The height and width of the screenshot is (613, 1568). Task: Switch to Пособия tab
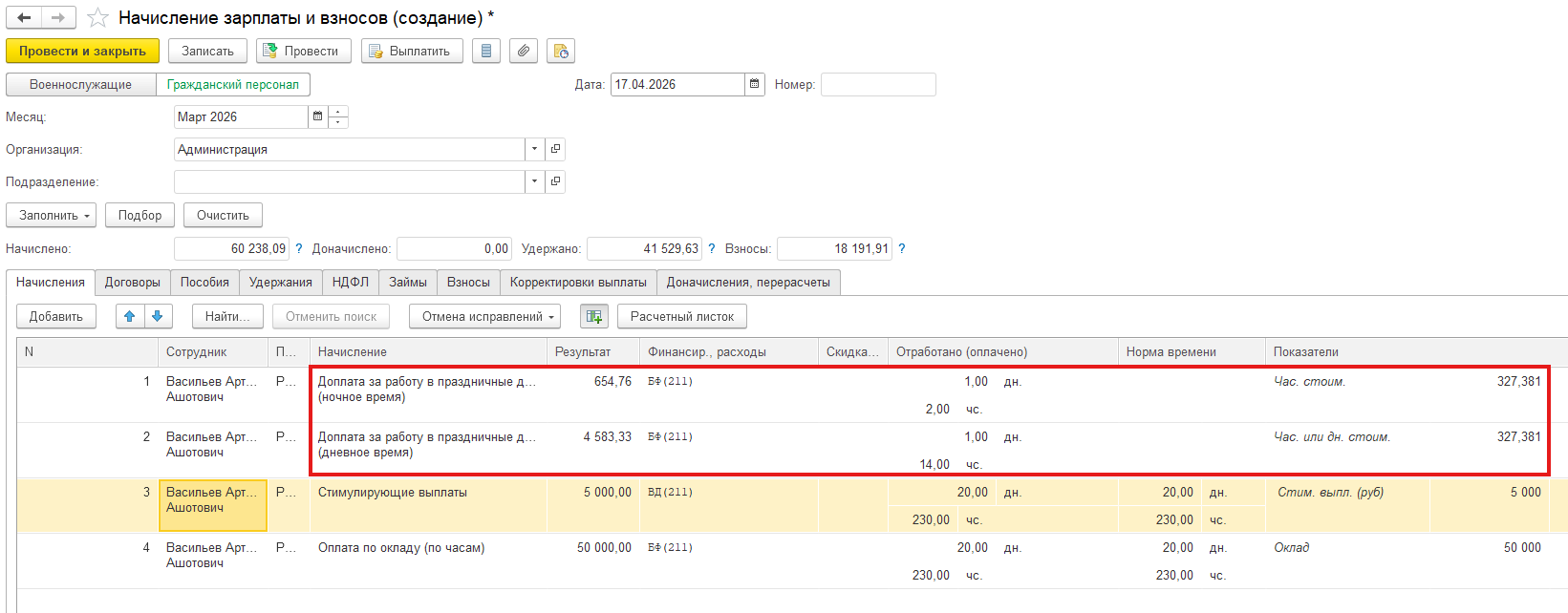204,282
